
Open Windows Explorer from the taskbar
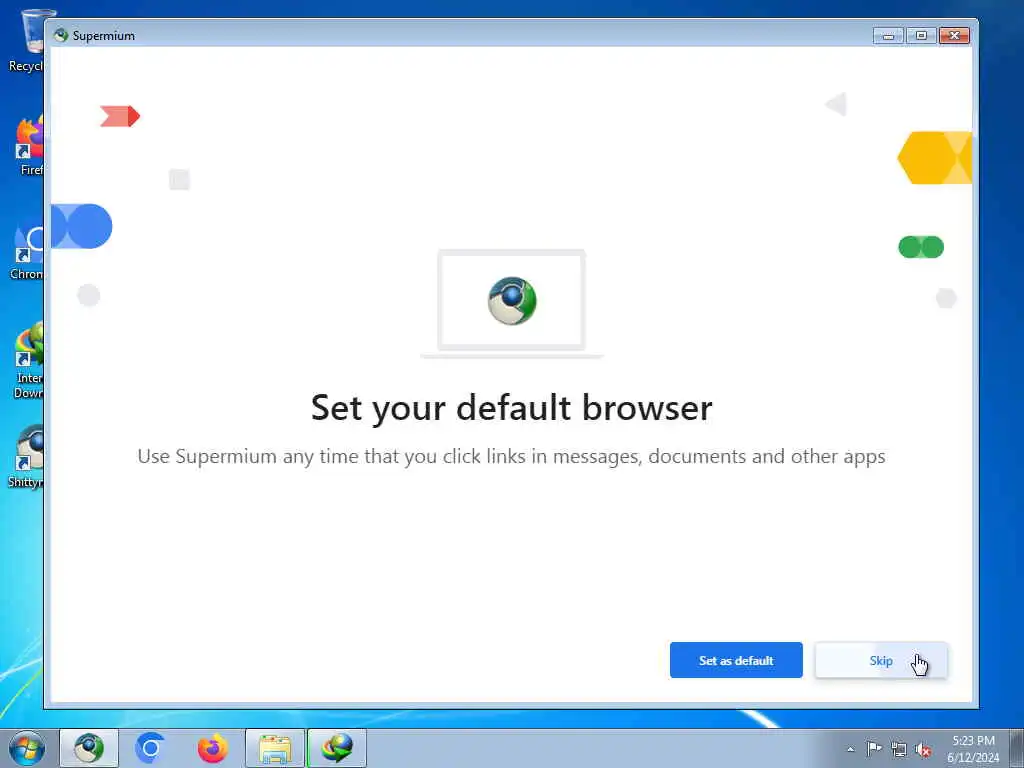275,748
